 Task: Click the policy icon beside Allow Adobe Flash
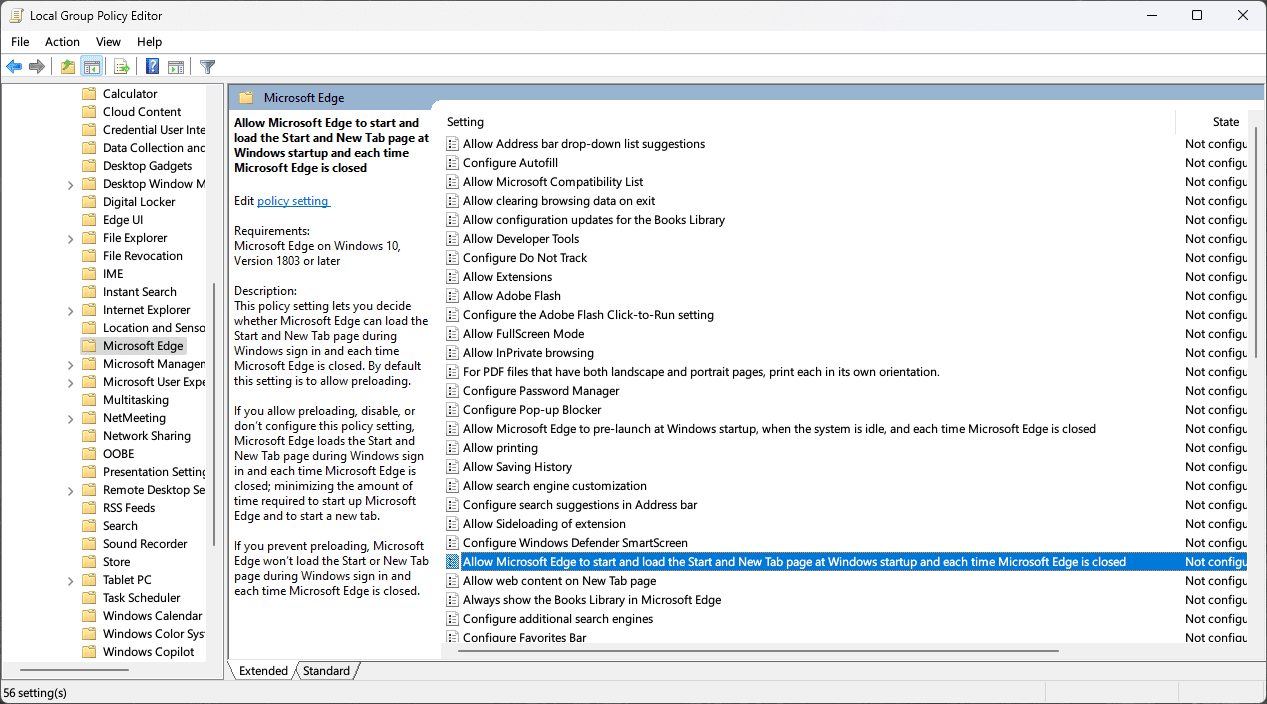coord(452,296)
